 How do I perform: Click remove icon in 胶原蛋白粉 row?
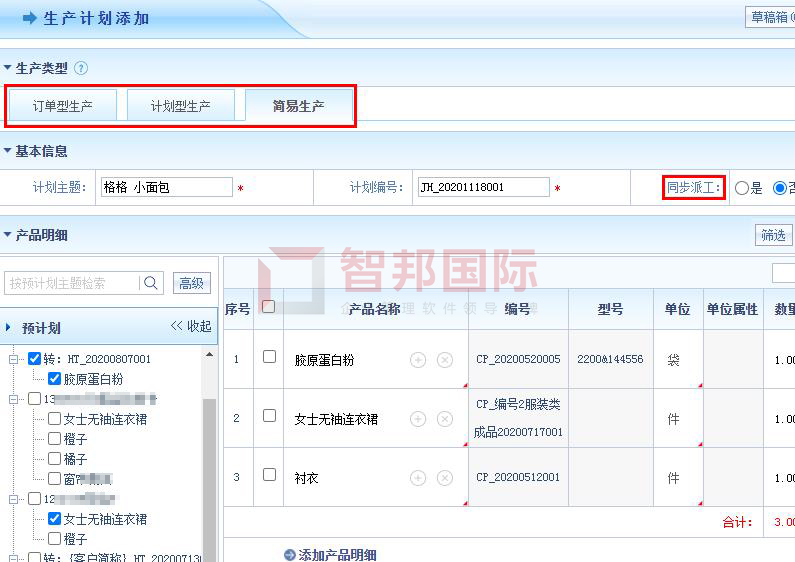click(x=445, y=360)
